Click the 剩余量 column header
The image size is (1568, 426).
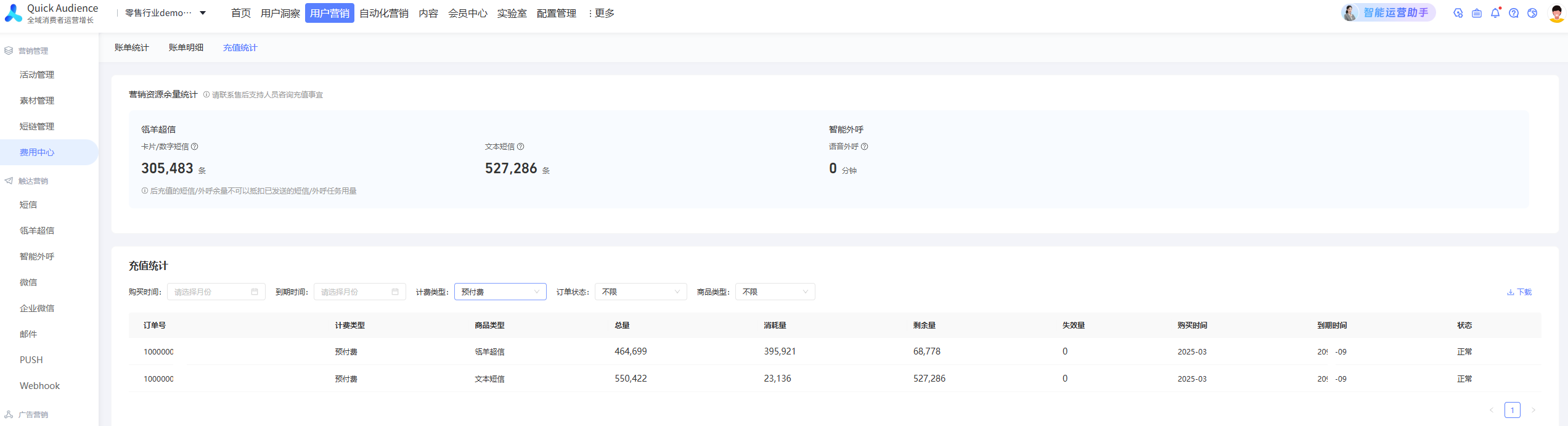(925, 325)
